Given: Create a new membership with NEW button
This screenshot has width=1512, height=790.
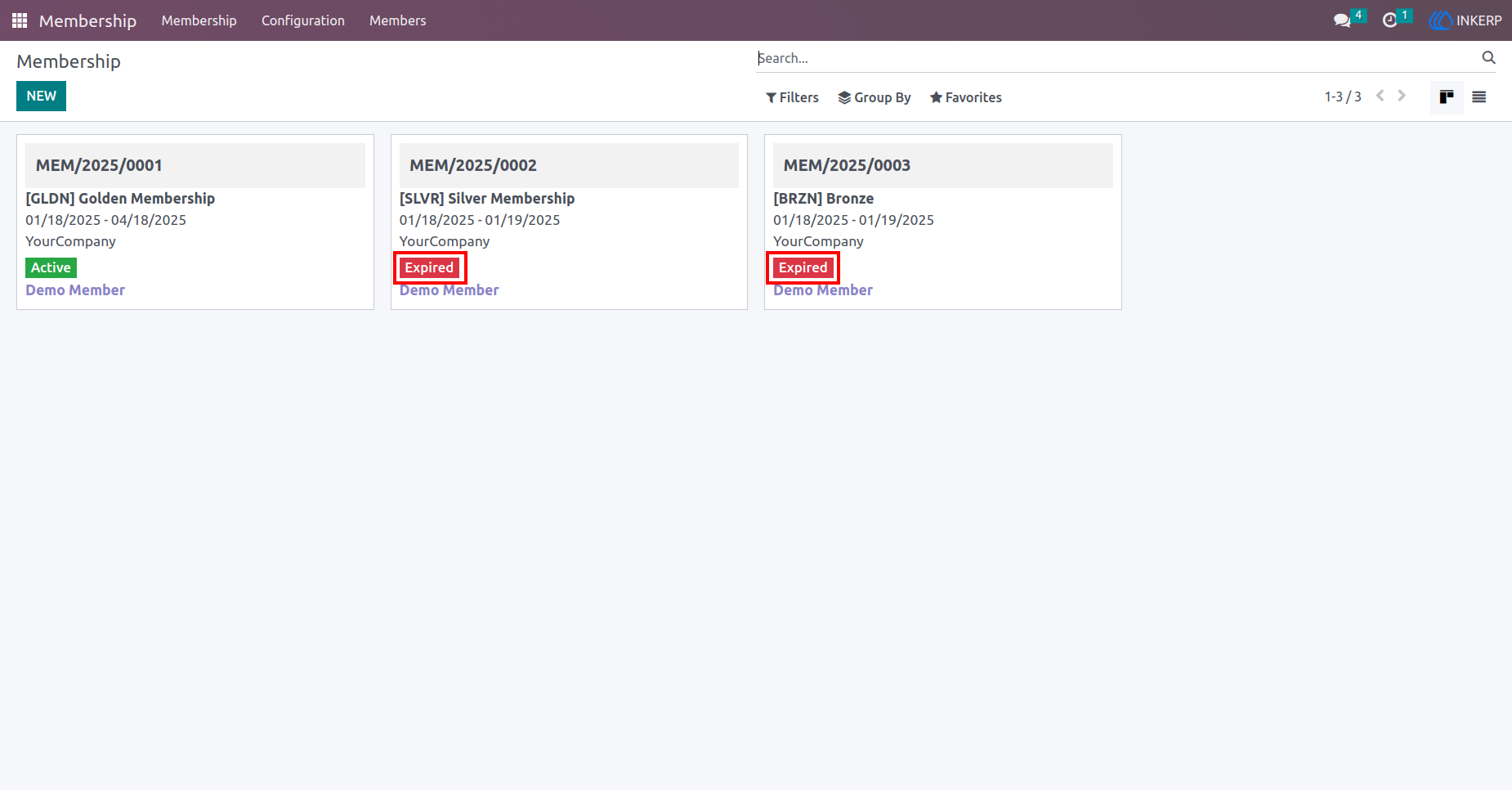Looking at the screenshot, I should [x=41, y=96].
